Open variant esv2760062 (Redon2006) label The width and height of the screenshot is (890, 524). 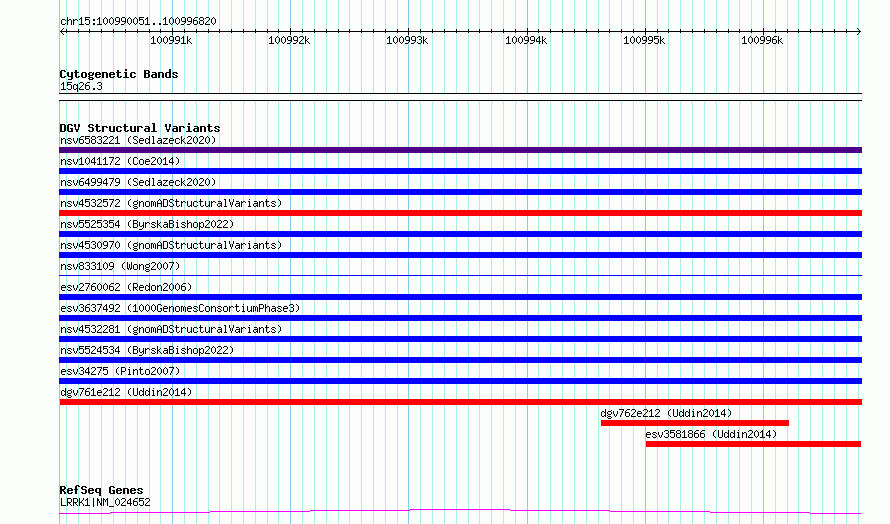pos(126,287)
